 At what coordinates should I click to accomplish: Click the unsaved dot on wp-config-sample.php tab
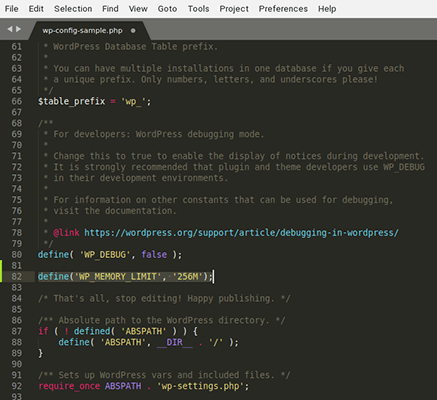pos(133,31)
